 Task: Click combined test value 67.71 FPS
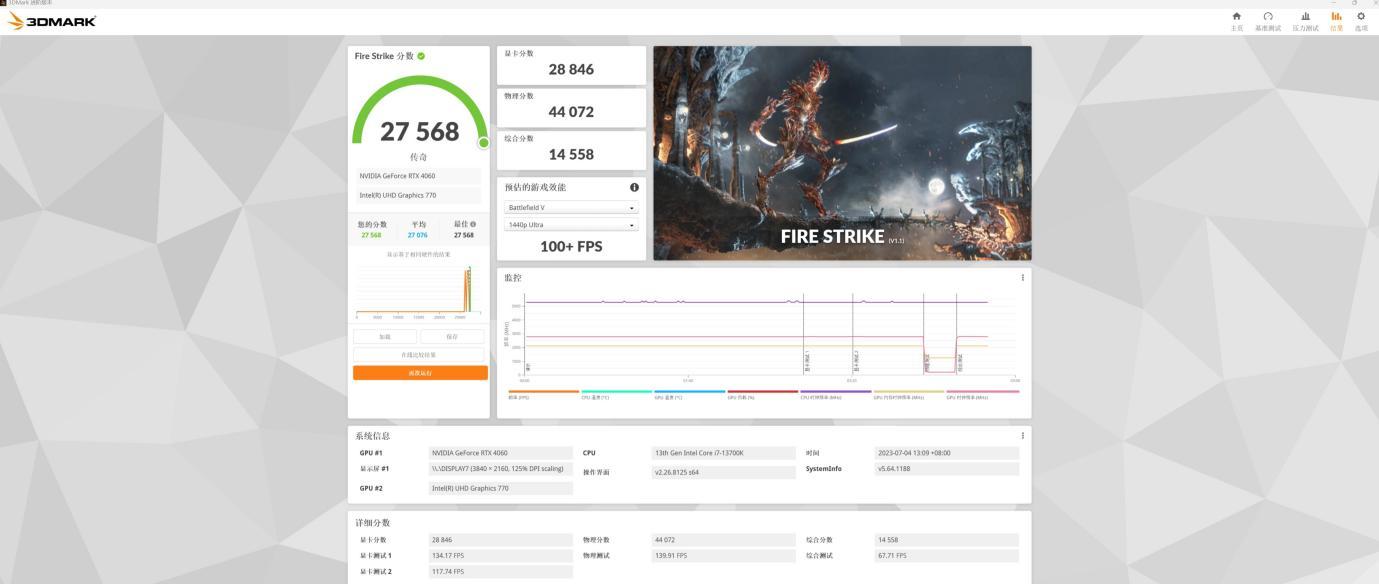946,556
